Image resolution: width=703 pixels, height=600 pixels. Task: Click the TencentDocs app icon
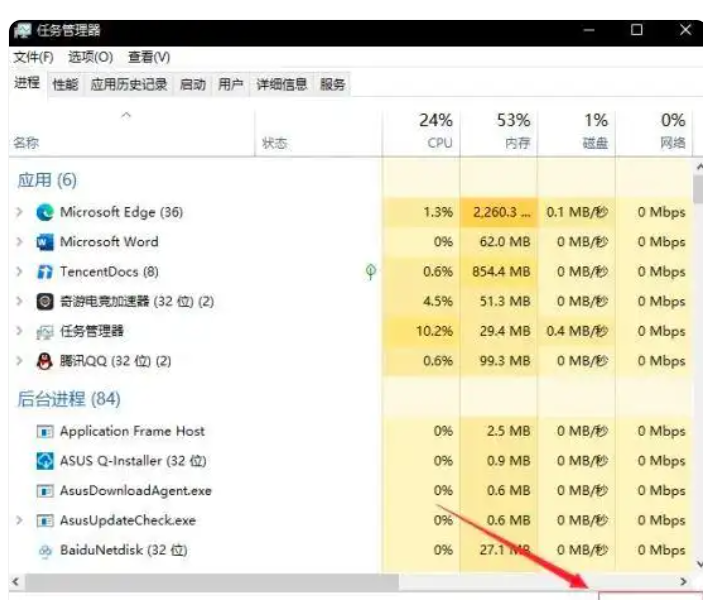(44, 272)
